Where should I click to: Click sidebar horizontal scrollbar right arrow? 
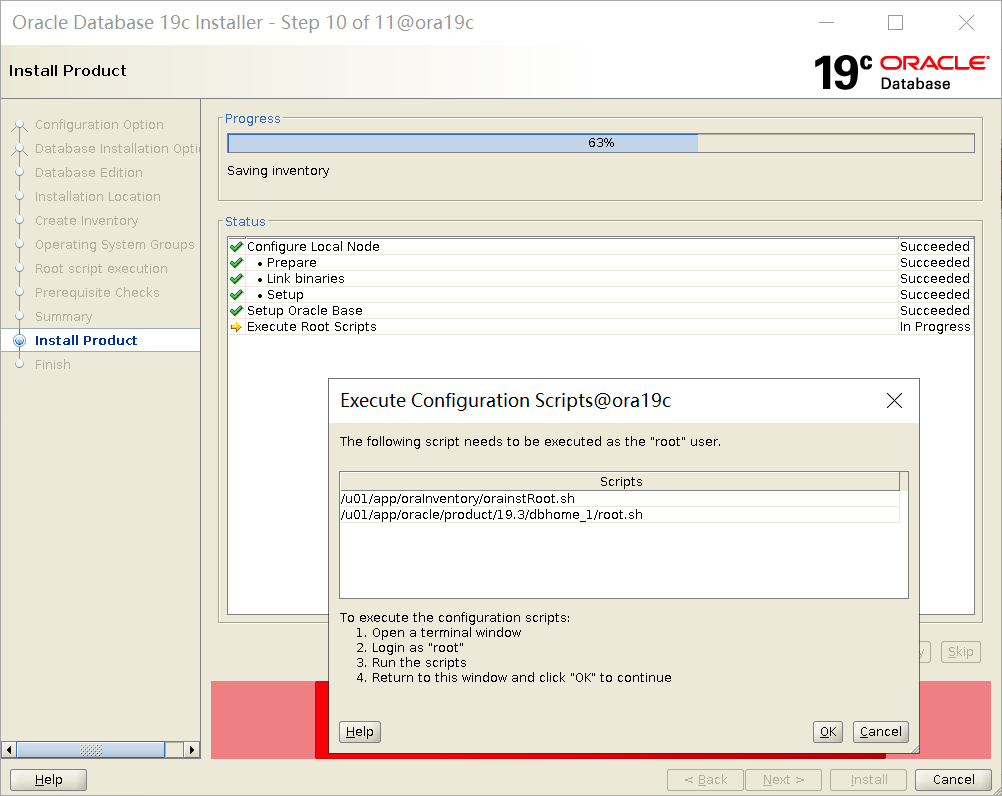pos(192,749)
